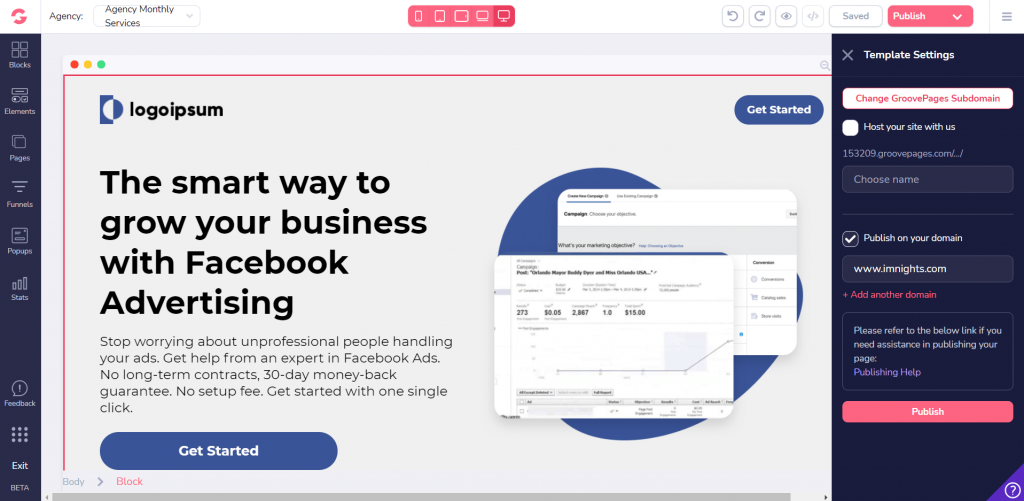Image resolution: width=1024 pixels, height=501 pixels.
Task: Click the www.imnights.com domain field
Action: pos(927,268)
